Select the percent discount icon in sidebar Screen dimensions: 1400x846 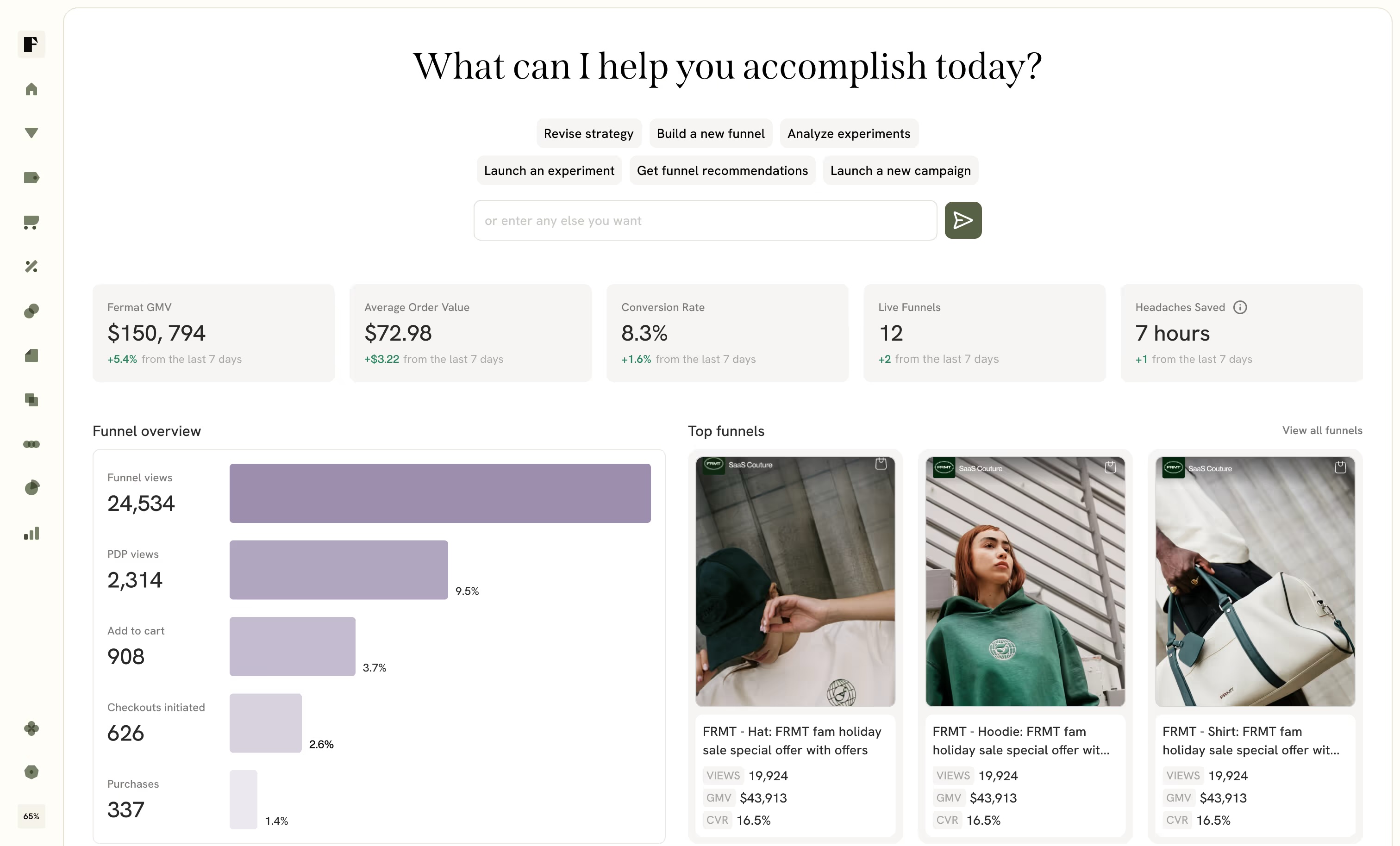pyautogui.click(x=31, y=267)
